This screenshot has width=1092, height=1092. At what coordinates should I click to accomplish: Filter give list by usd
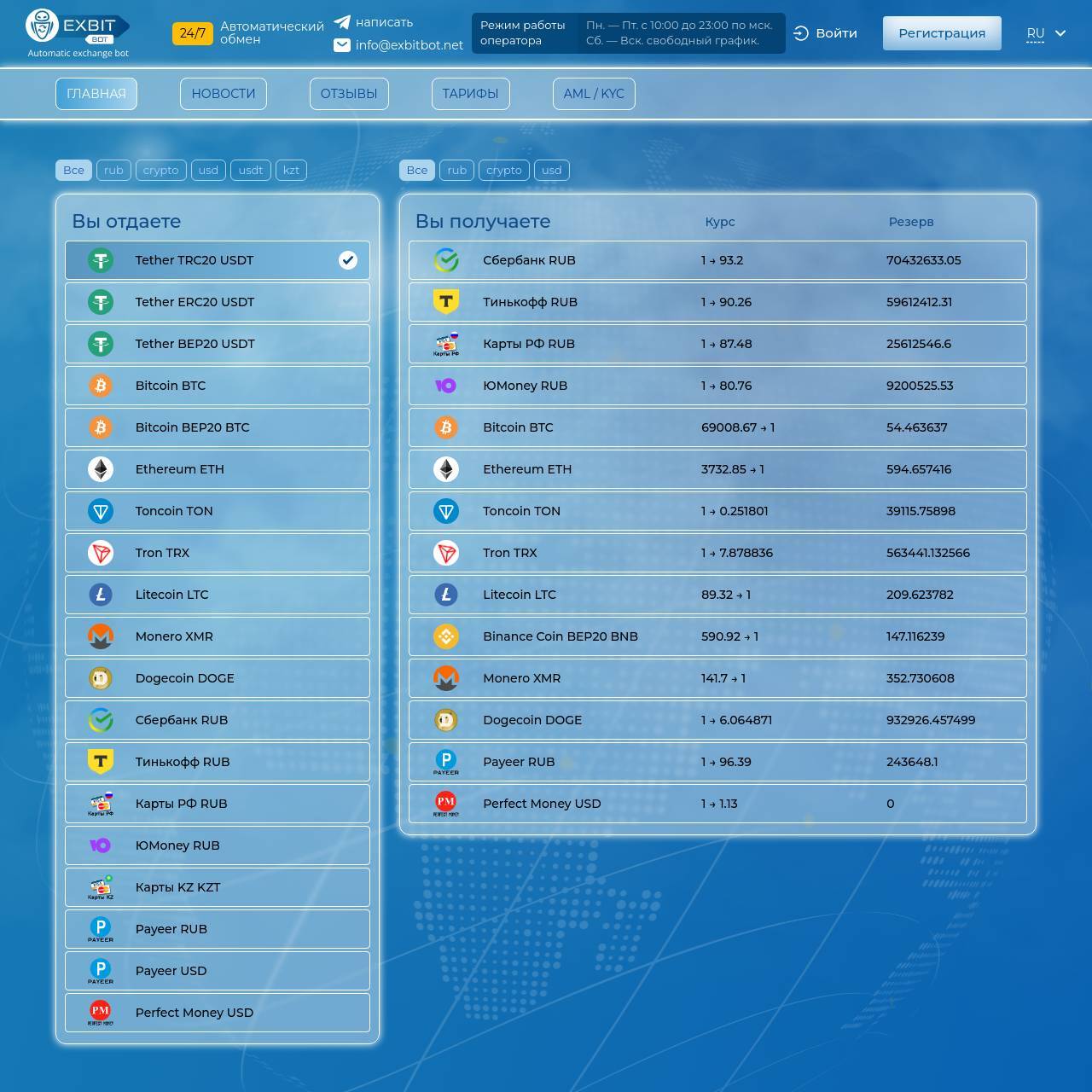click(208, 170)
